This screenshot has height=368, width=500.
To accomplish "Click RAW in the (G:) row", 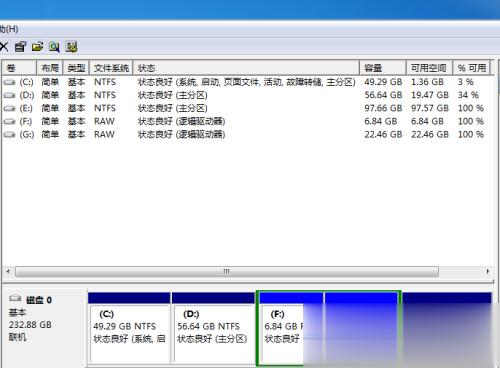I will [104, 135].
